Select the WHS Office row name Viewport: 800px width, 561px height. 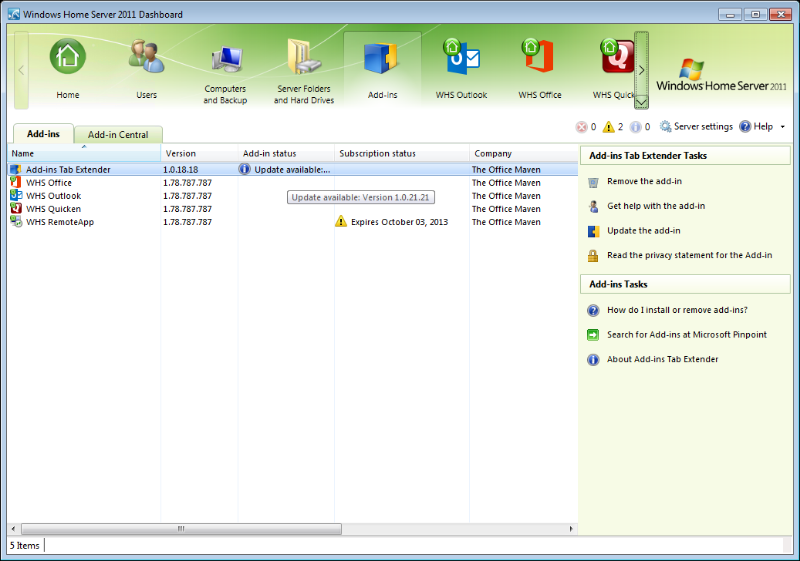(49, 183)
